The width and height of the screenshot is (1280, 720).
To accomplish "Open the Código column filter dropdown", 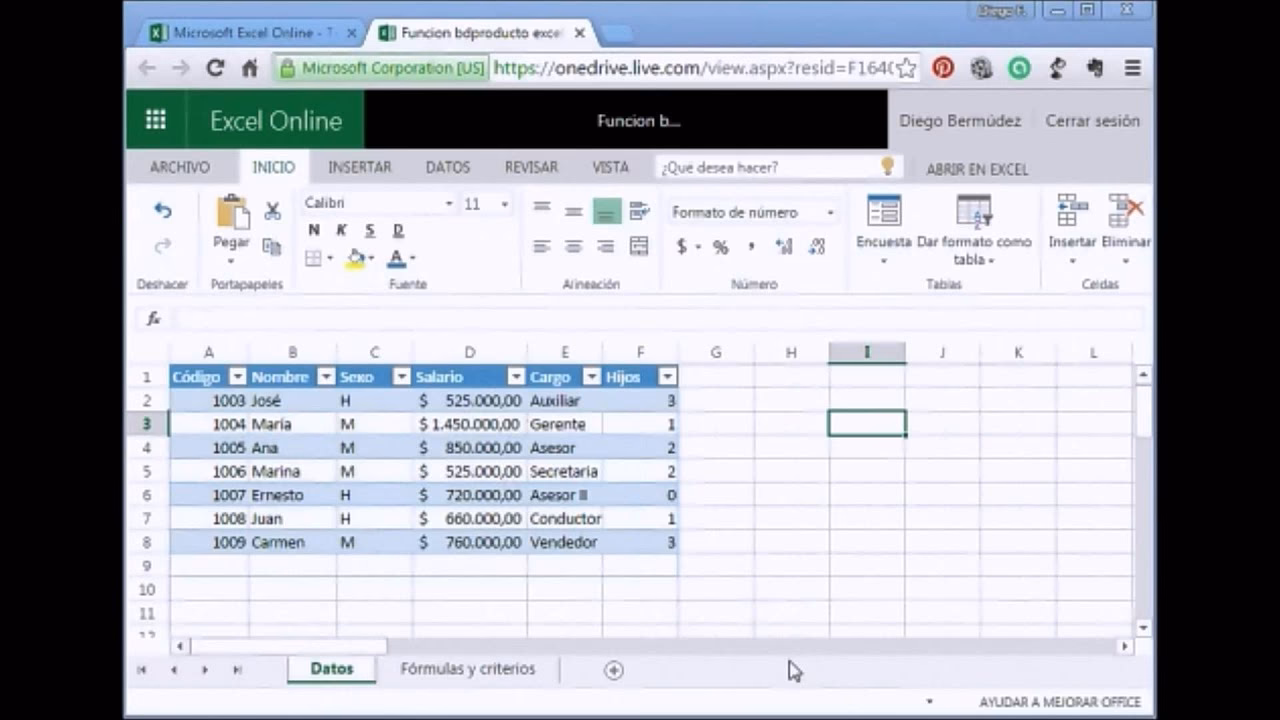I will [x=238, y=377].
